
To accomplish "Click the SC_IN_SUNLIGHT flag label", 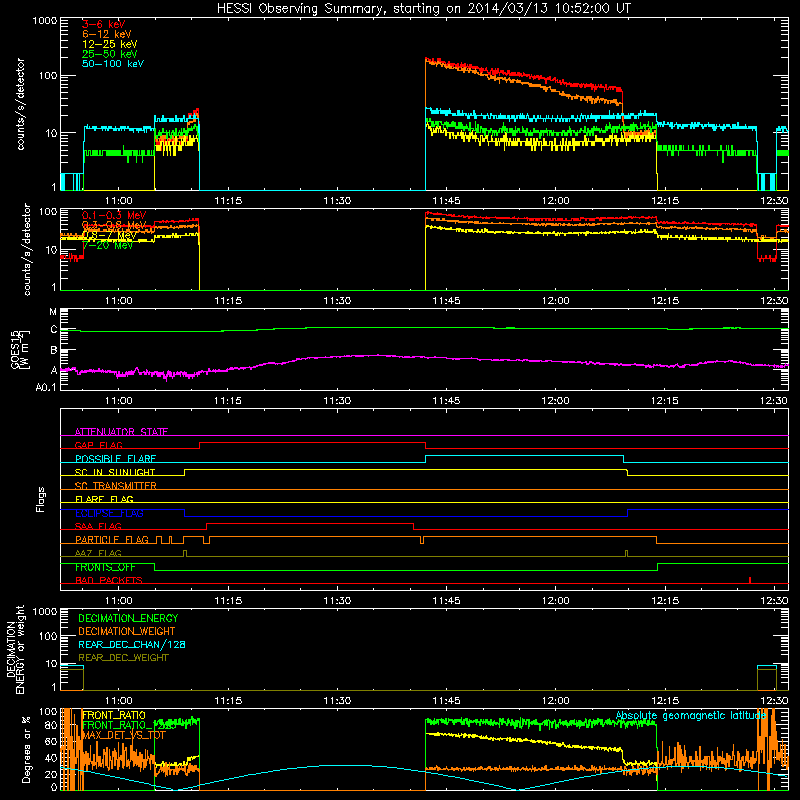I will [115, 472].
